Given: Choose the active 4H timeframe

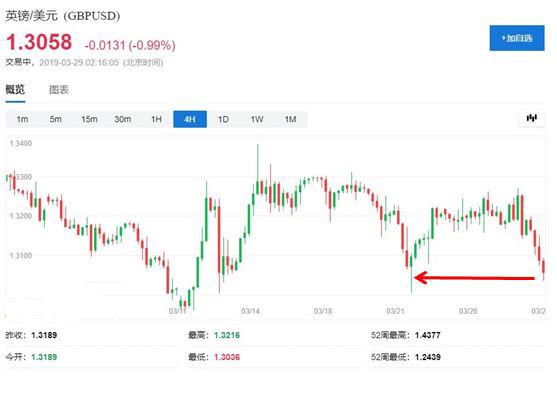Looking at the screenshot, I should [x=190, y=119].
